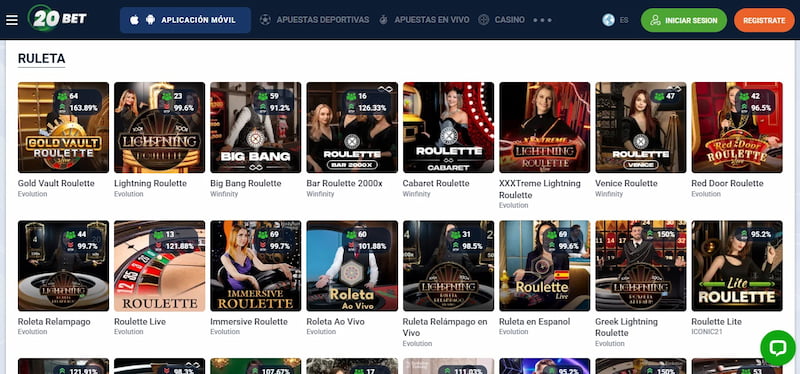800x374 pixels.
Task: Open the Roulette Live thumbnail
Action: click(x=160, y=266)
